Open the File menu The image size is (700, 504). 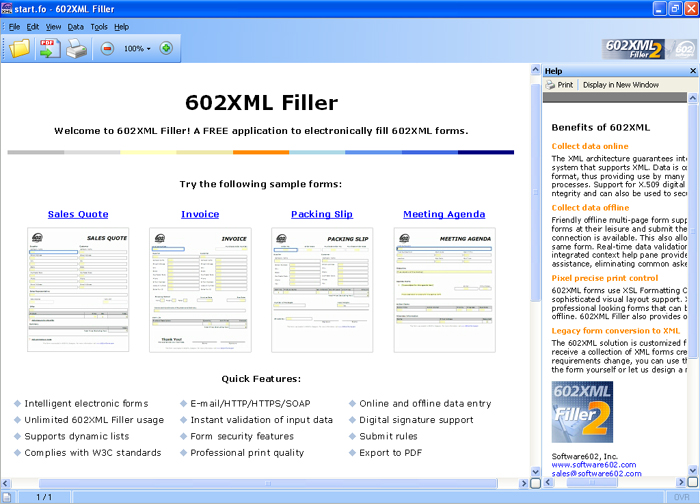14,27
